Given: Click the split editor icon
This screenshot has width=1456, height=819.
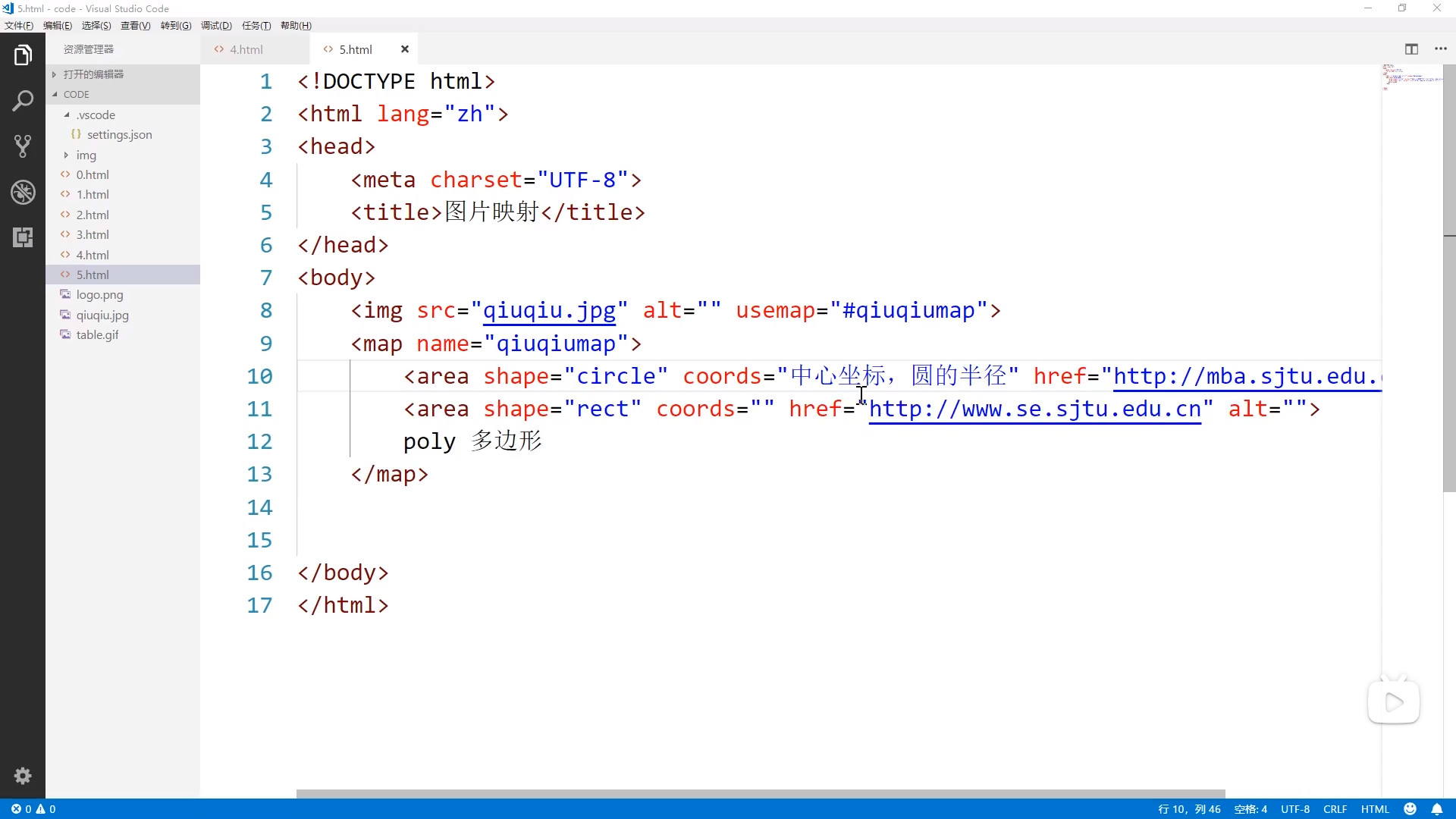Looking at the screenshot, I should click(1411, 49).
